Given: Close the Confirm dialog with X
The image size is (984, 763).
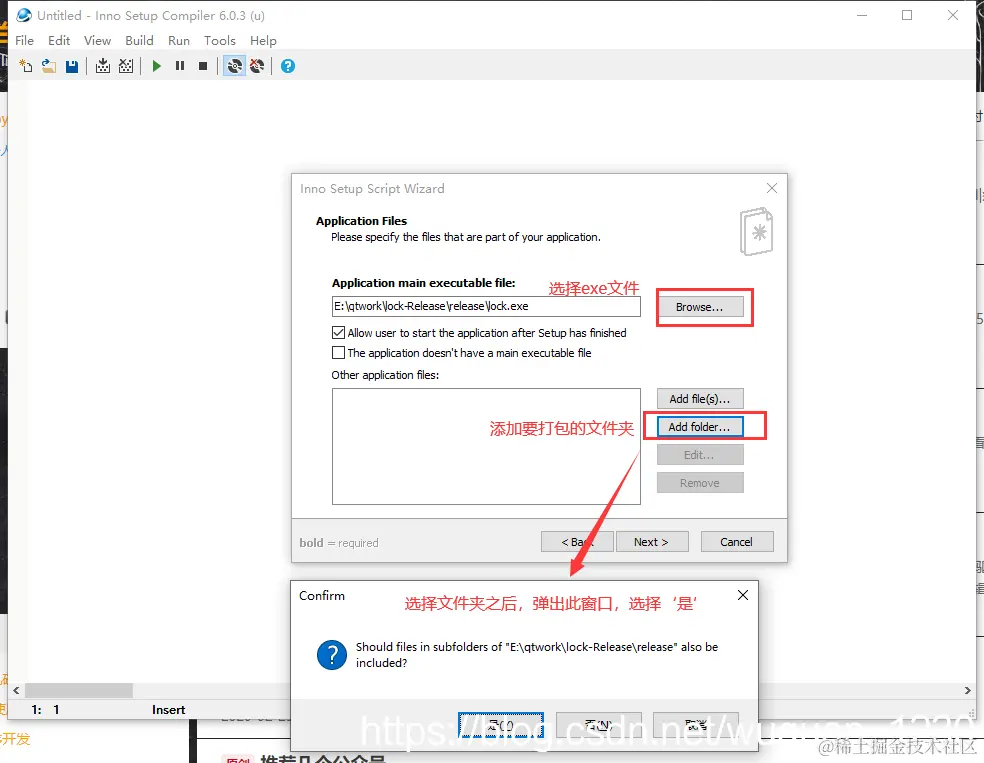Looking at the screenshot, I should 743,595.
